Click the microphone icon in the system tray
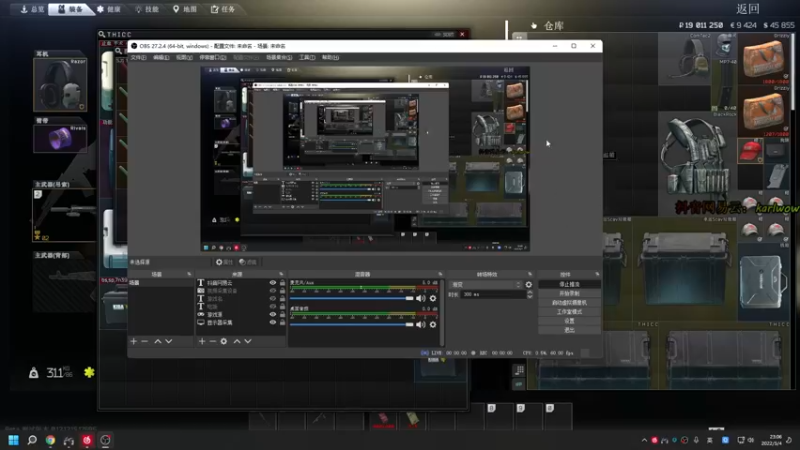Image resolution: width=800 pixels, height=450 pixels. point(696,440)
